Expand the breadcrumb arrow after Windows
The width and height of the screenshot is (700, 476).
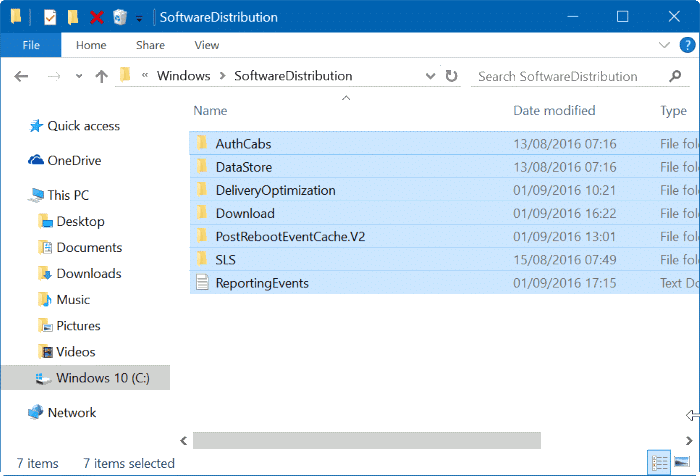(x=222, y=76)
